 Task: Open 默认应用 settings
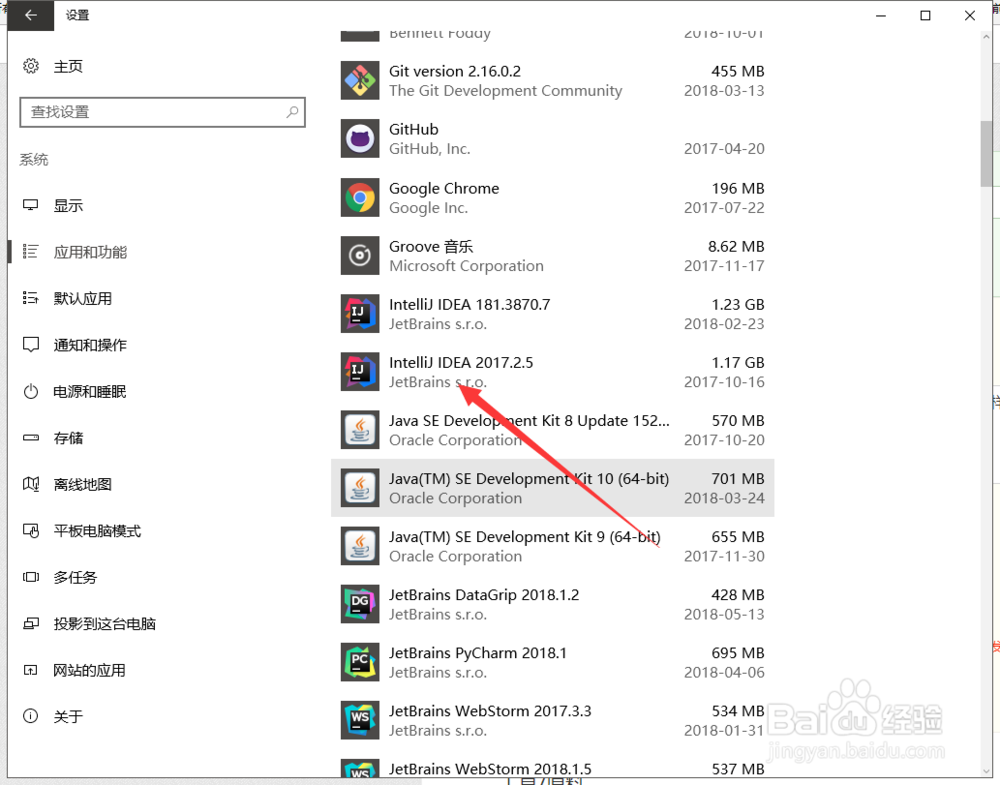(82, 298)
